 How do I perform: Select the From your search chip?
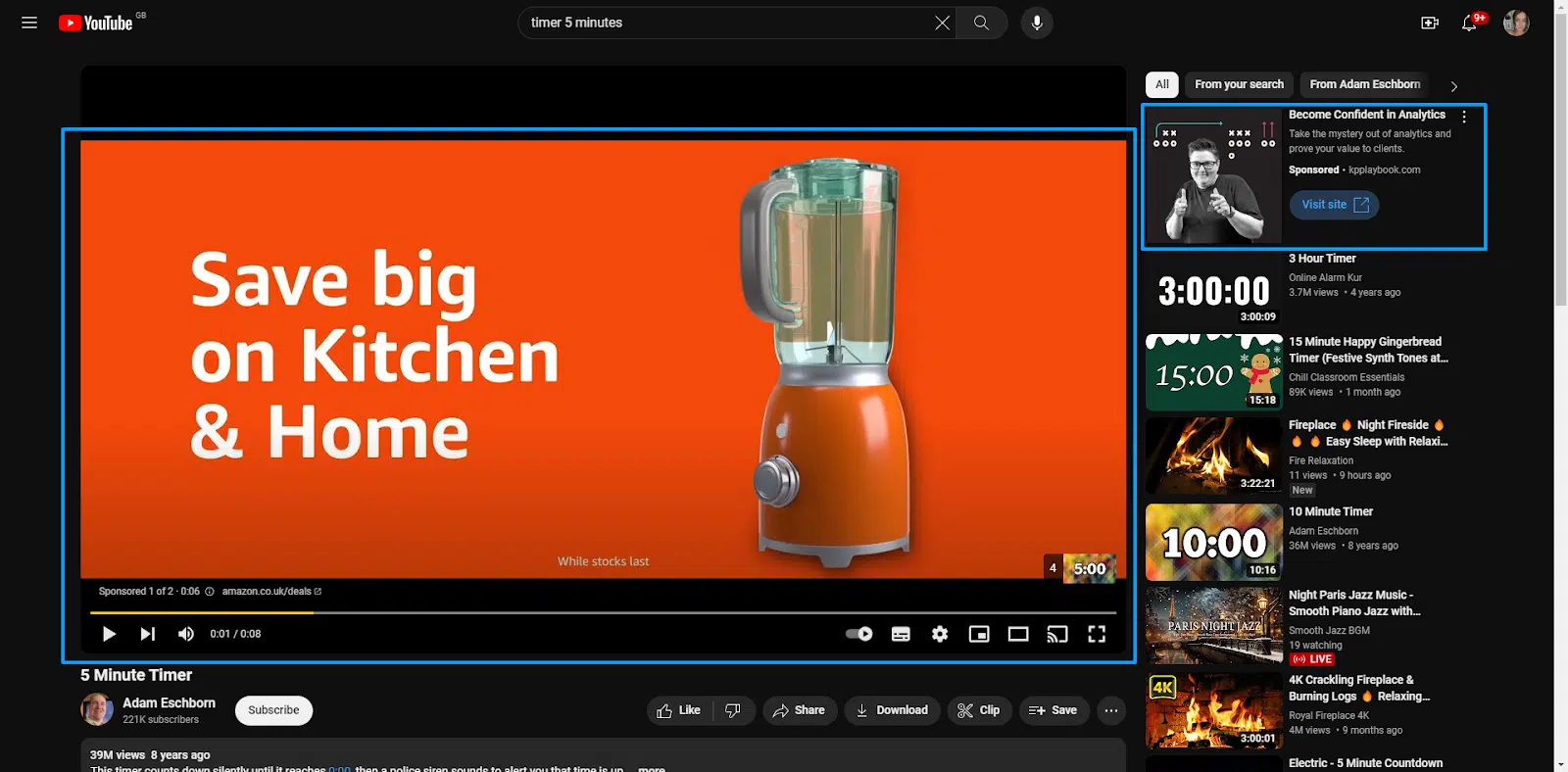[1239, 84]
